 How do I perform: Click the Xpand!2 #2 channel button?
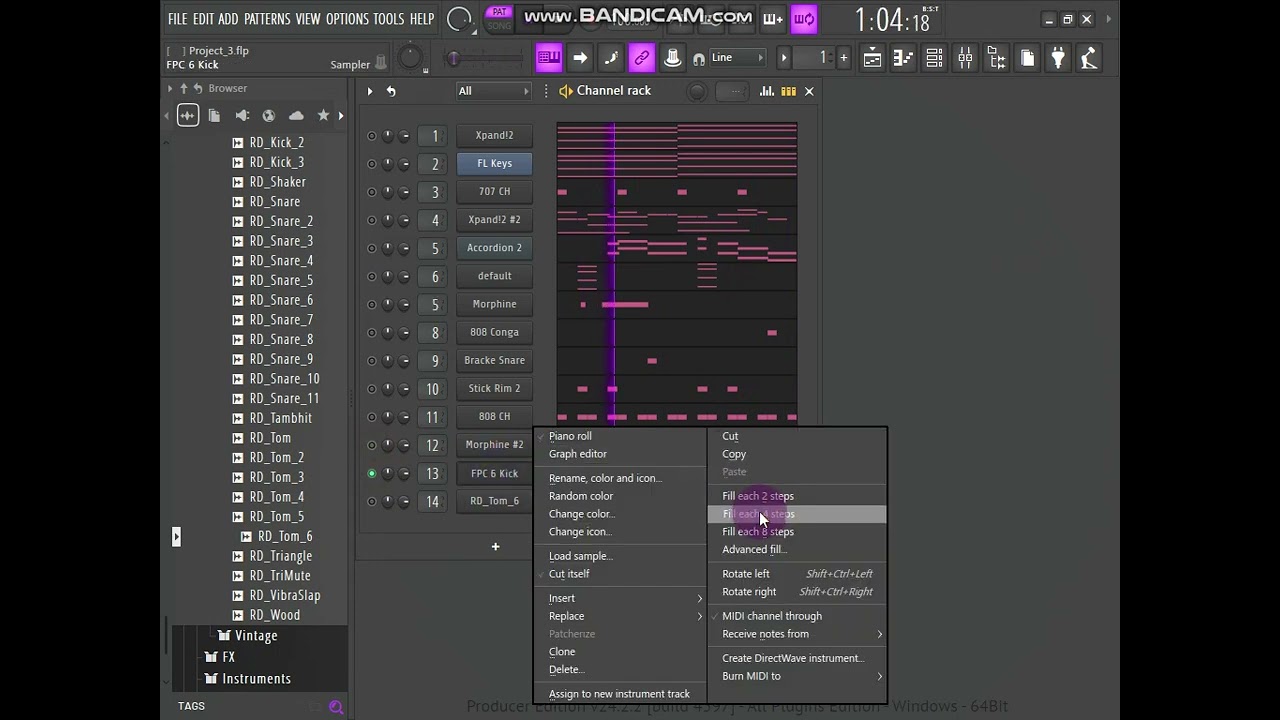point(494,220)
